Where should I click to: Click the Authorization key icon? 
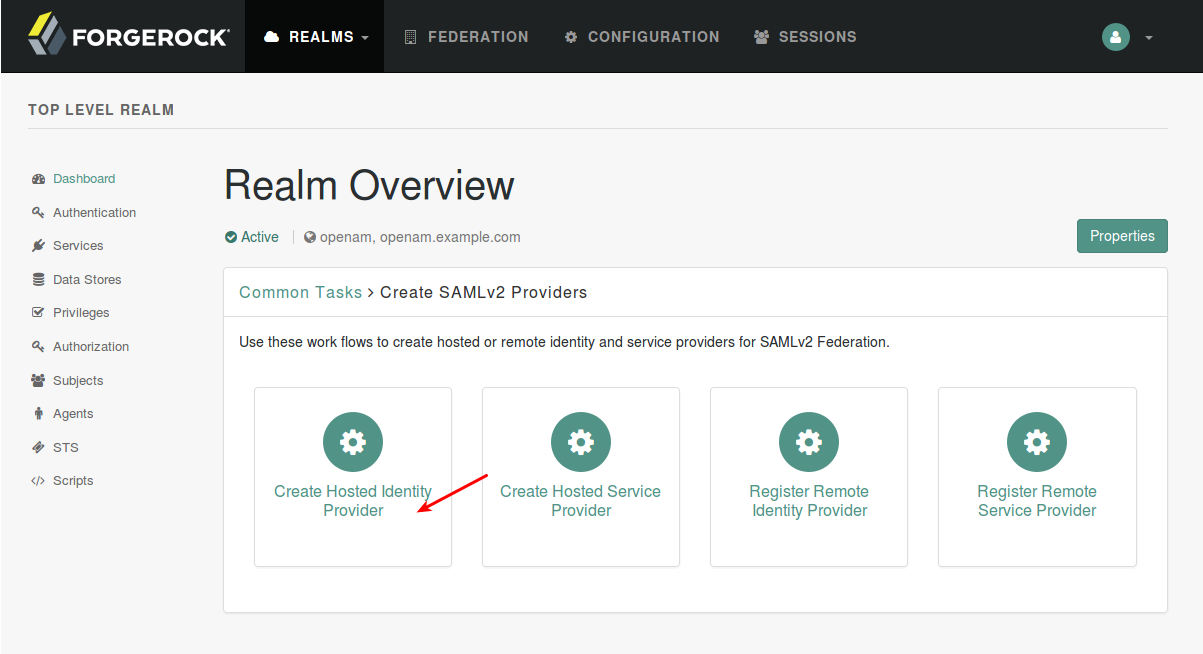pyautogui.click(x=38, y=347)
